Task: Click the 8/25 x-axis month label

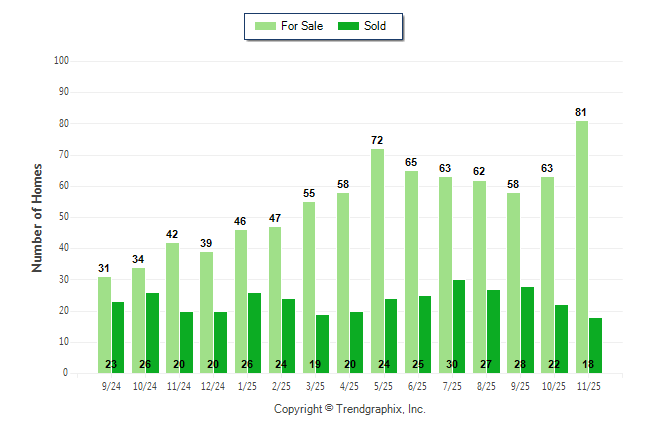Action: [x=486, y=384]
